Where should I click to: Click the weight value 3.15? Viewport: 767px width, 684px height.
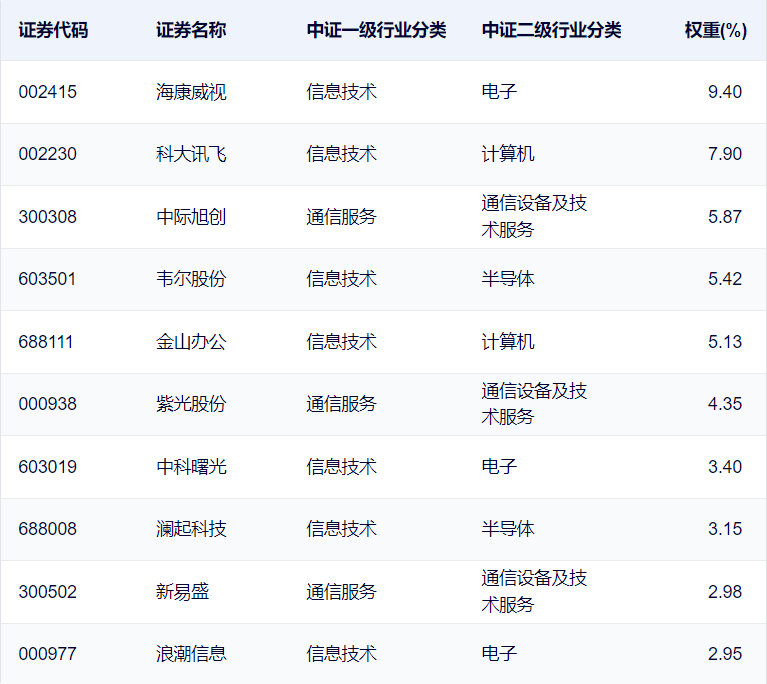coord(725,529)
